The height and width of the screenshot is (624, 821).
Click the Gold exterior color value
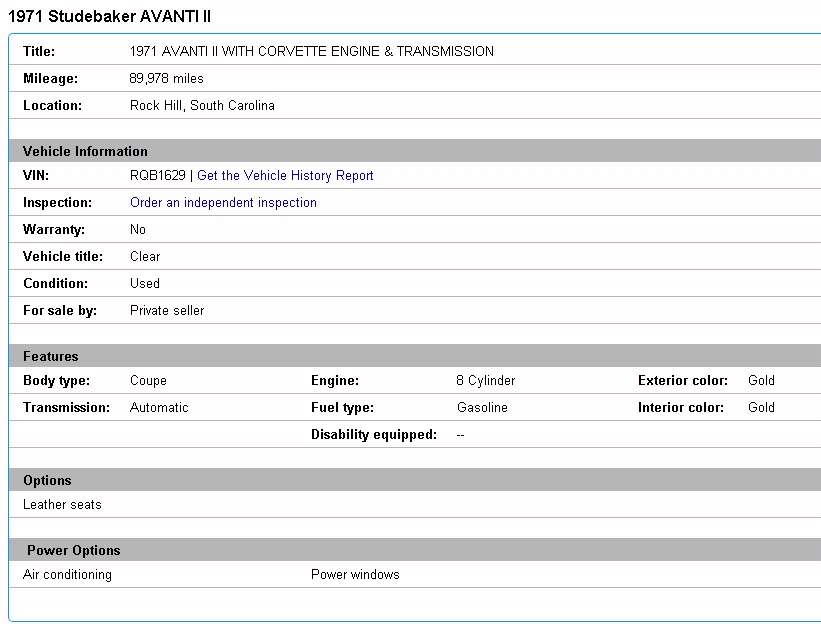click(761, 381)
